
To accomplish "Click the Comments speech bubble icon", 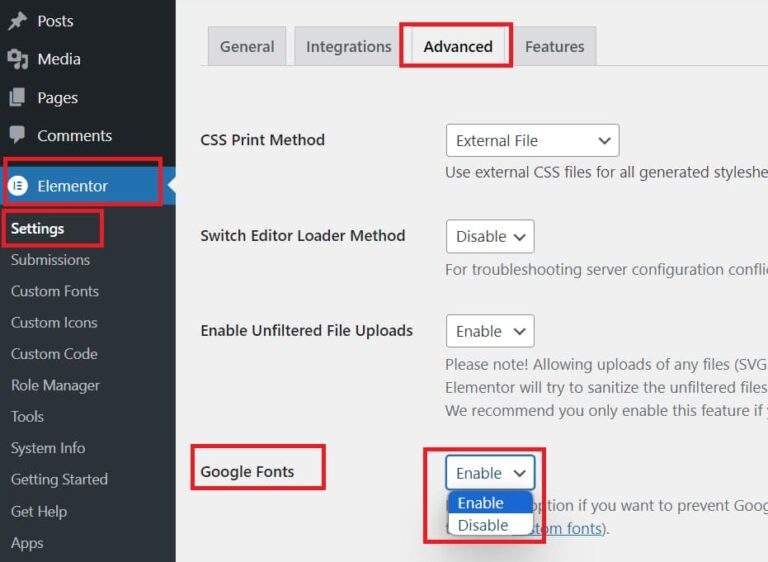I will 17,135.
